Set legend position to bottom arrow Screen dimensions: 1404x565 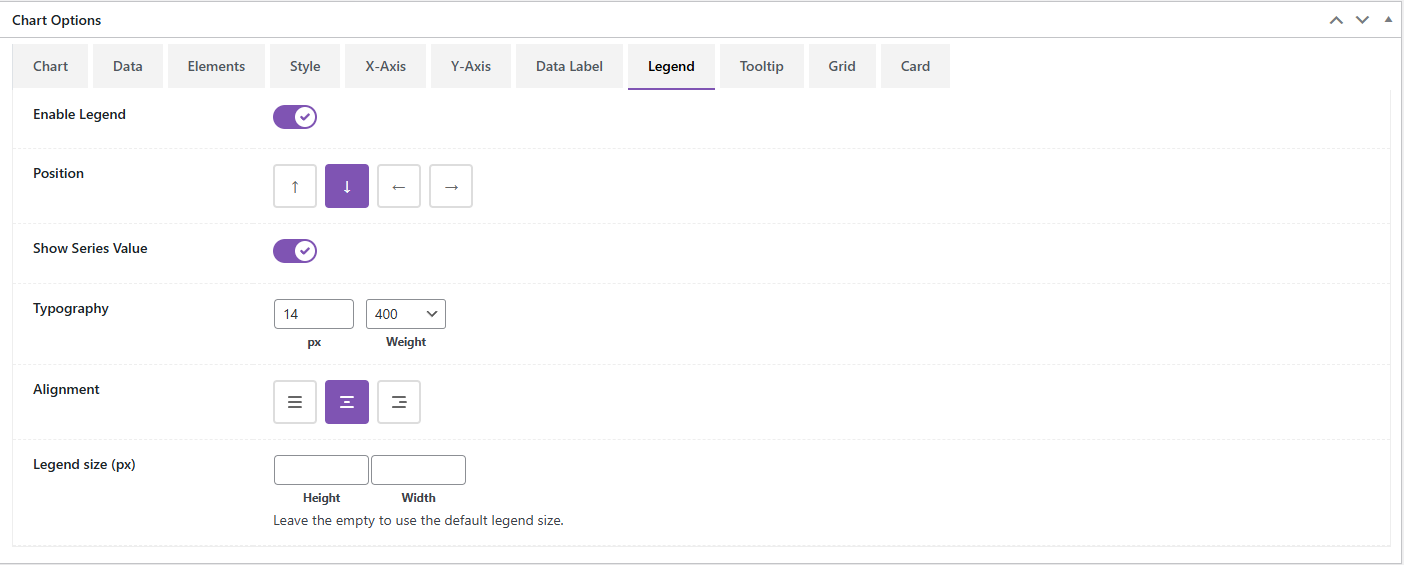pyautogui.click(x=347, y=186)
